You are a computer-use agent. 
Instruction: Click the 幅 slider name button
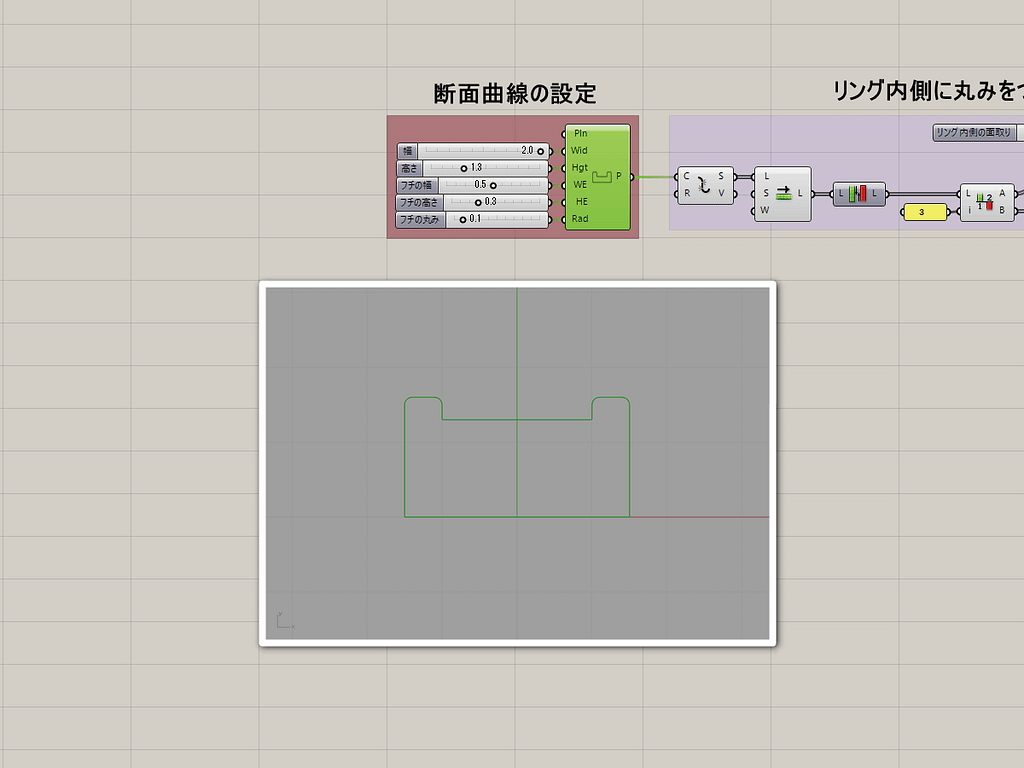pos(407,150)
